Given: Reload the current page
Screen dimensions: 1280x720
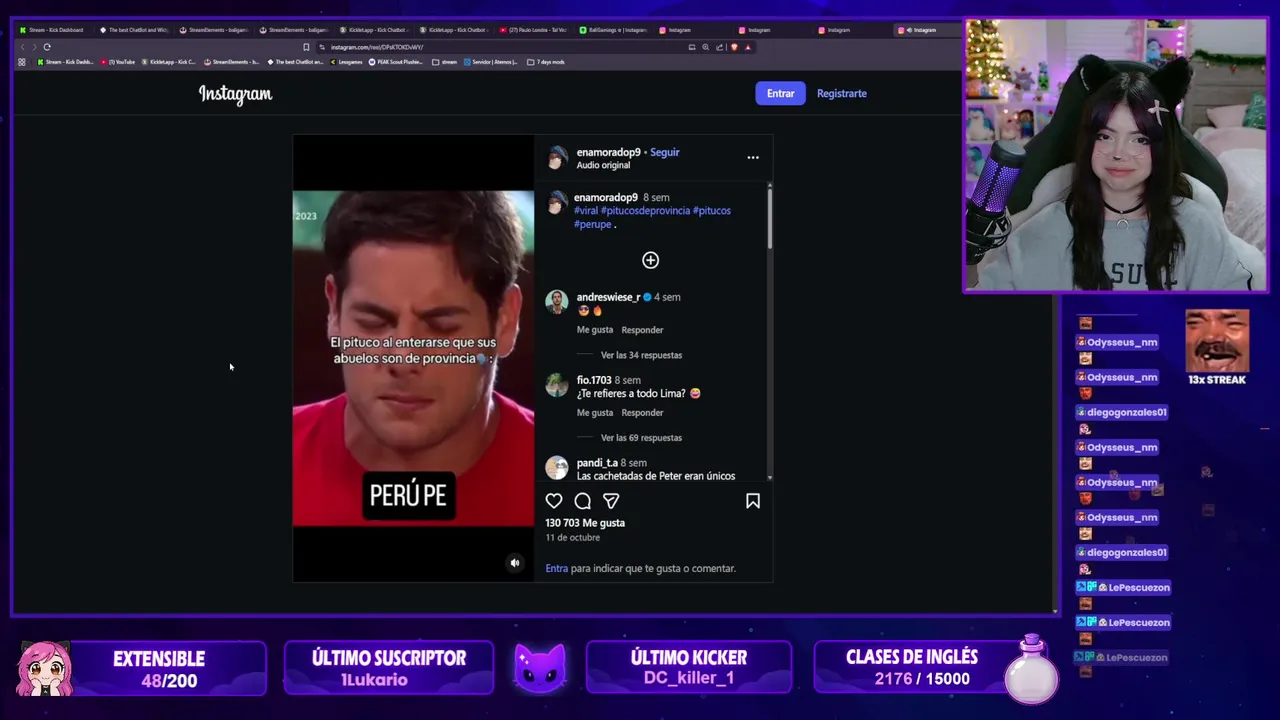Looking at the screenshot, I should pos(47,47).
